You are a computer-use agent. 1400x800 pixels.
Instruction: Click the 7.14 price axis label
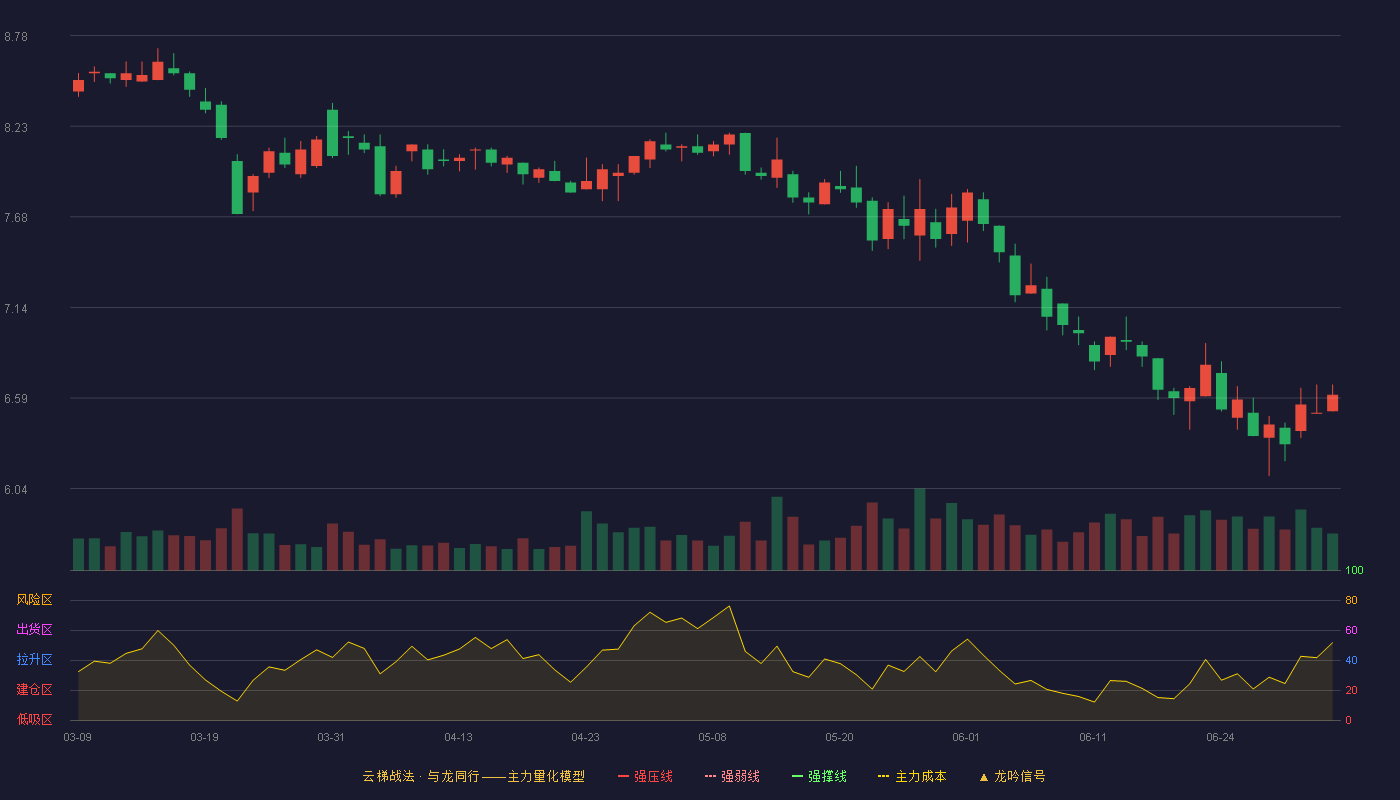[x=16, y=309]
